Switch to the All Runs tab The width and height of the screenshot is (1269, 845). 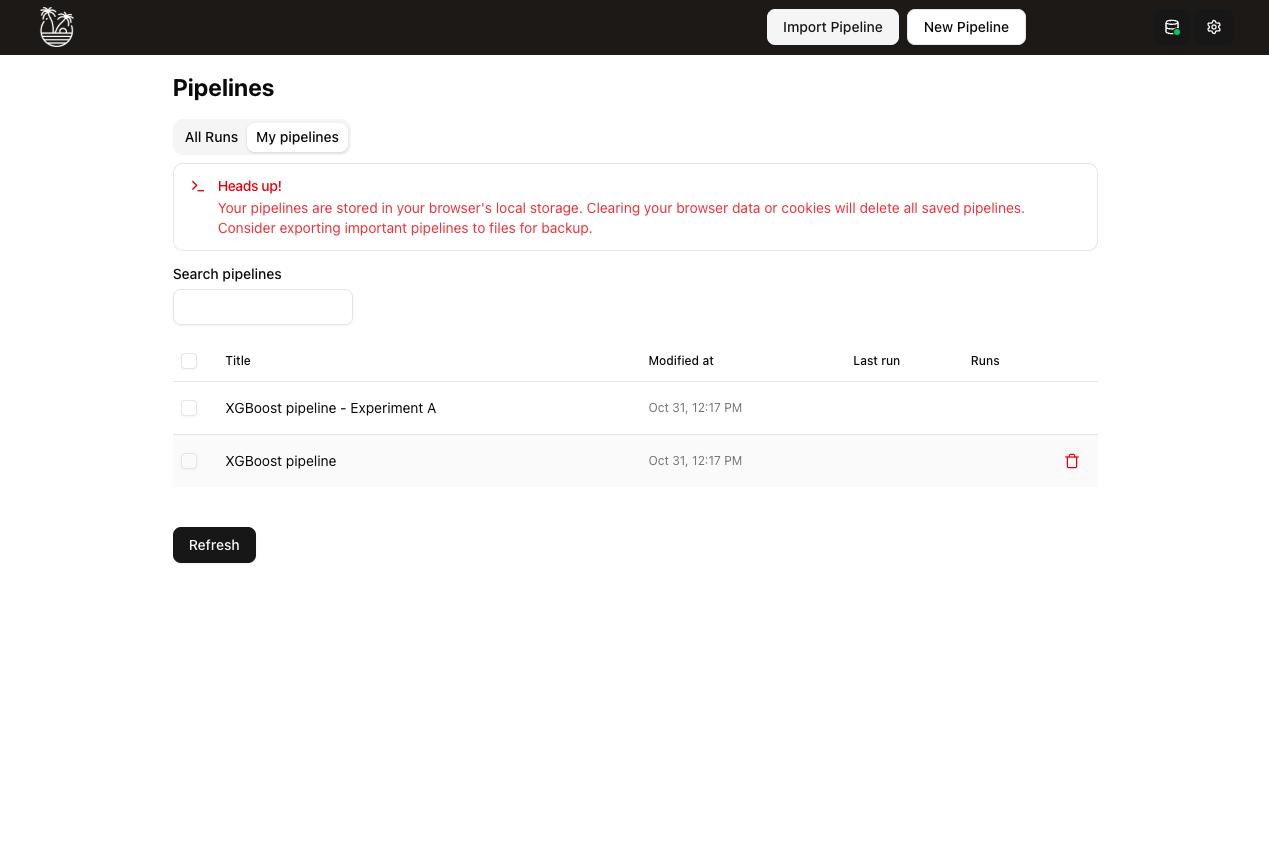[211, 137]
